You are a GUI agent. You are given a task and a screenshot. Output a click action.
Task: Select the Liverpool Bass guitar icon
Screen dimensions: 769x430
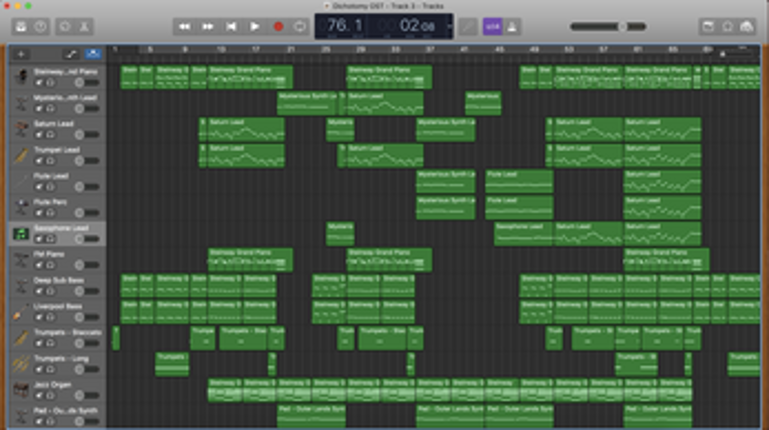[21, 312]
